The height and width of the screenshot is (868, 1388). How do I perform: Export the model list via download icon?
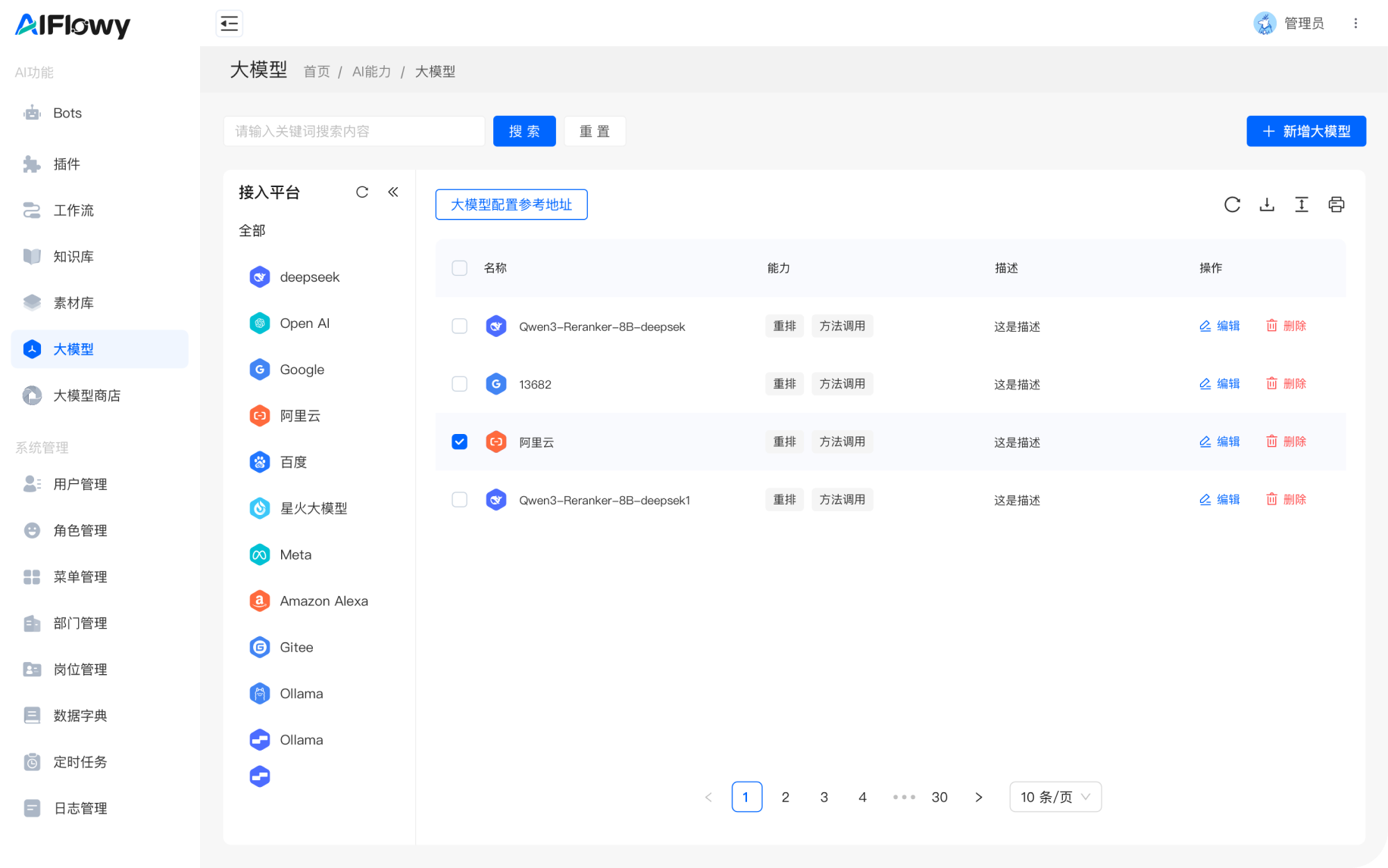pos(1266,205)
